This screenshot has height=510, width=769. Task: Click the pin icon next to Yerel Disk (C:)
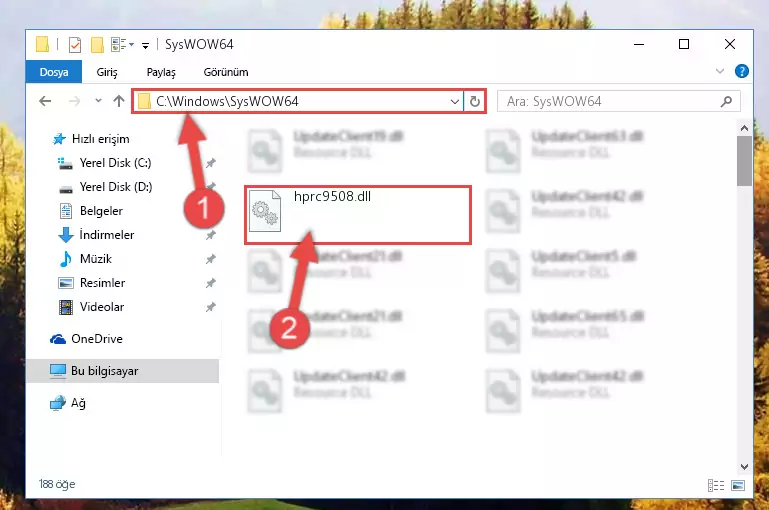(210, 163)
